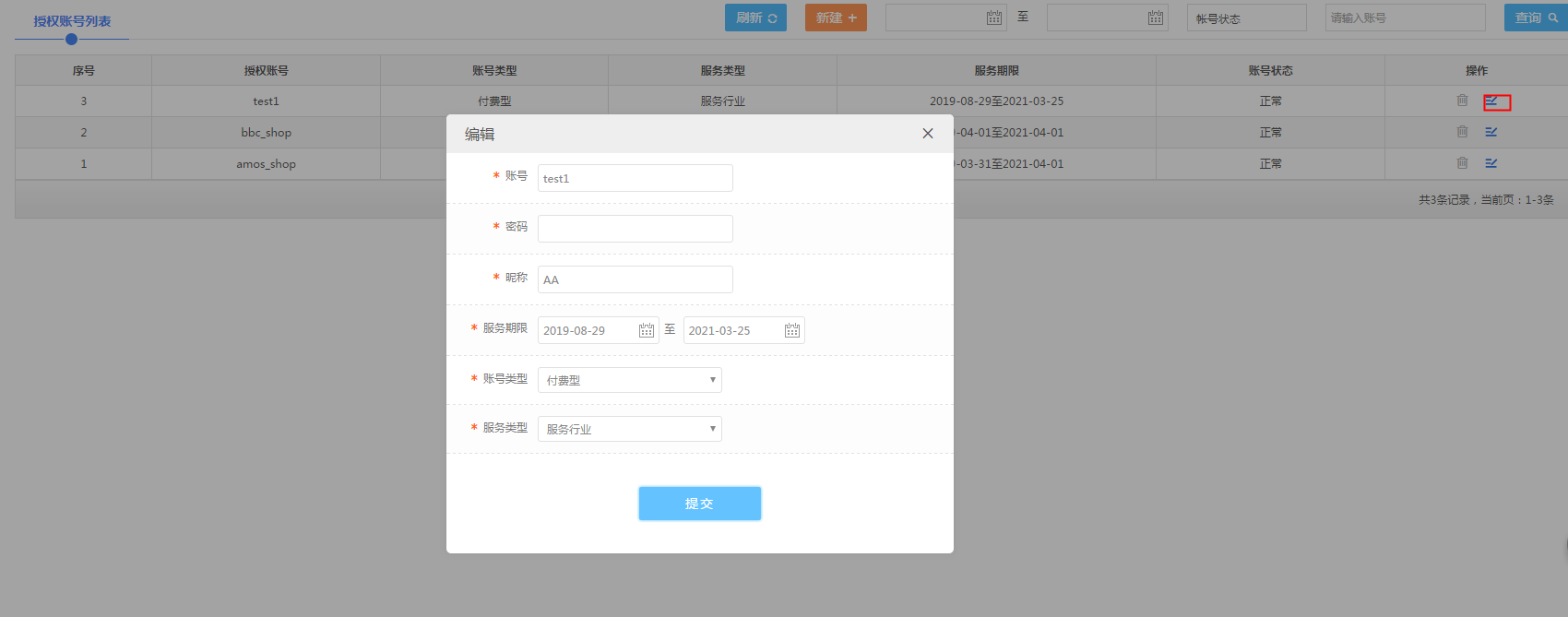Click the 刷新 refresh button
1568x617 pixels.
[x=755, y=18]
